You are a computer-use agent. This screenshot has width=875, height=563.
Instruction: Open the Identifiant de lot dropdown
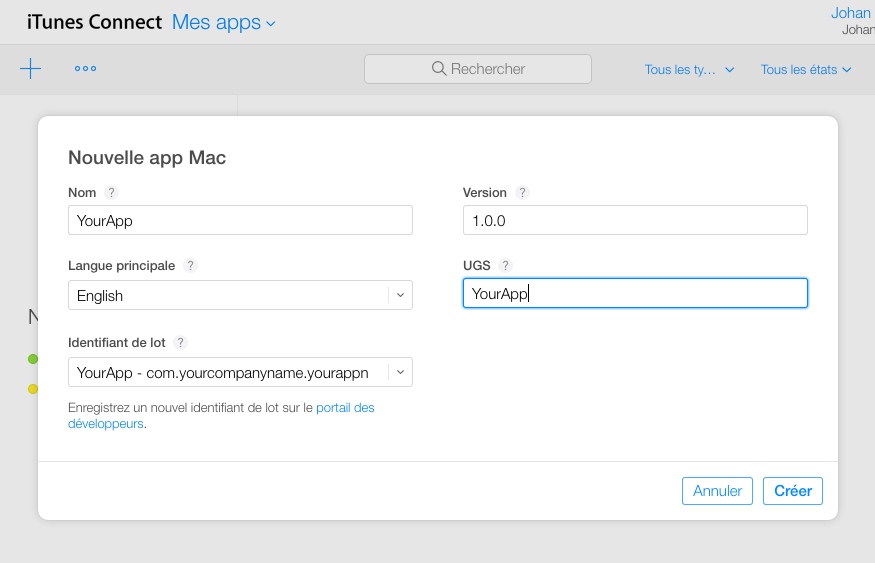click(x=400, y=372)
